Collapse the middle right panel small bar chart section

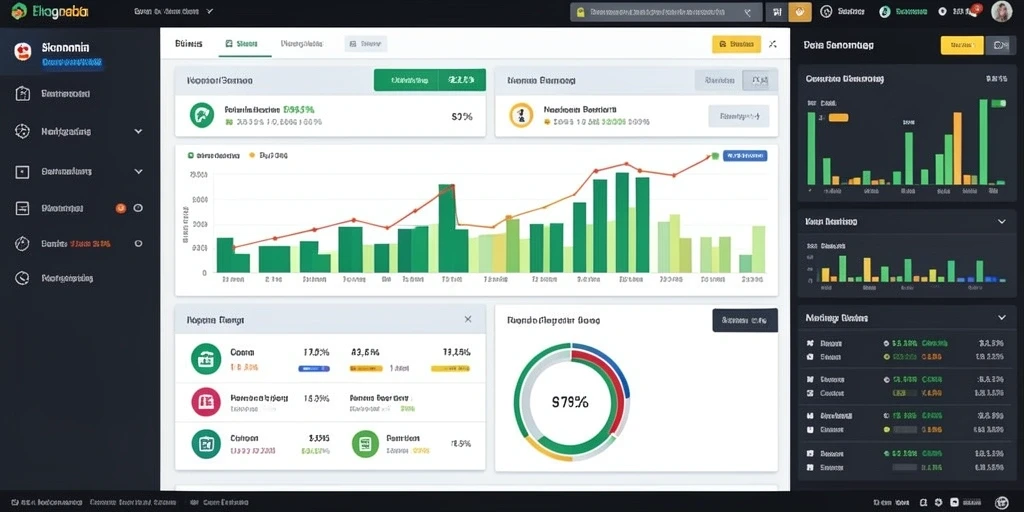click(1002, 222)
